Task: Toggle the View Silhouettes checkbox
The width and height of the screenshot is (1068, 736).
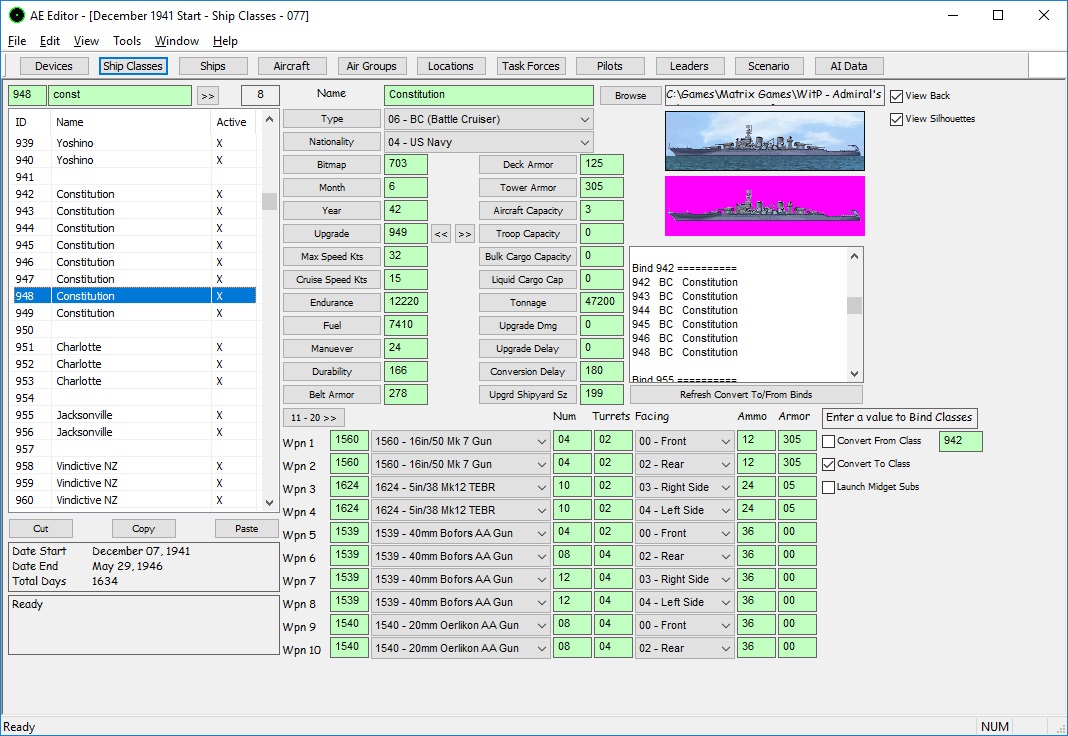Action: click(896, 119)
